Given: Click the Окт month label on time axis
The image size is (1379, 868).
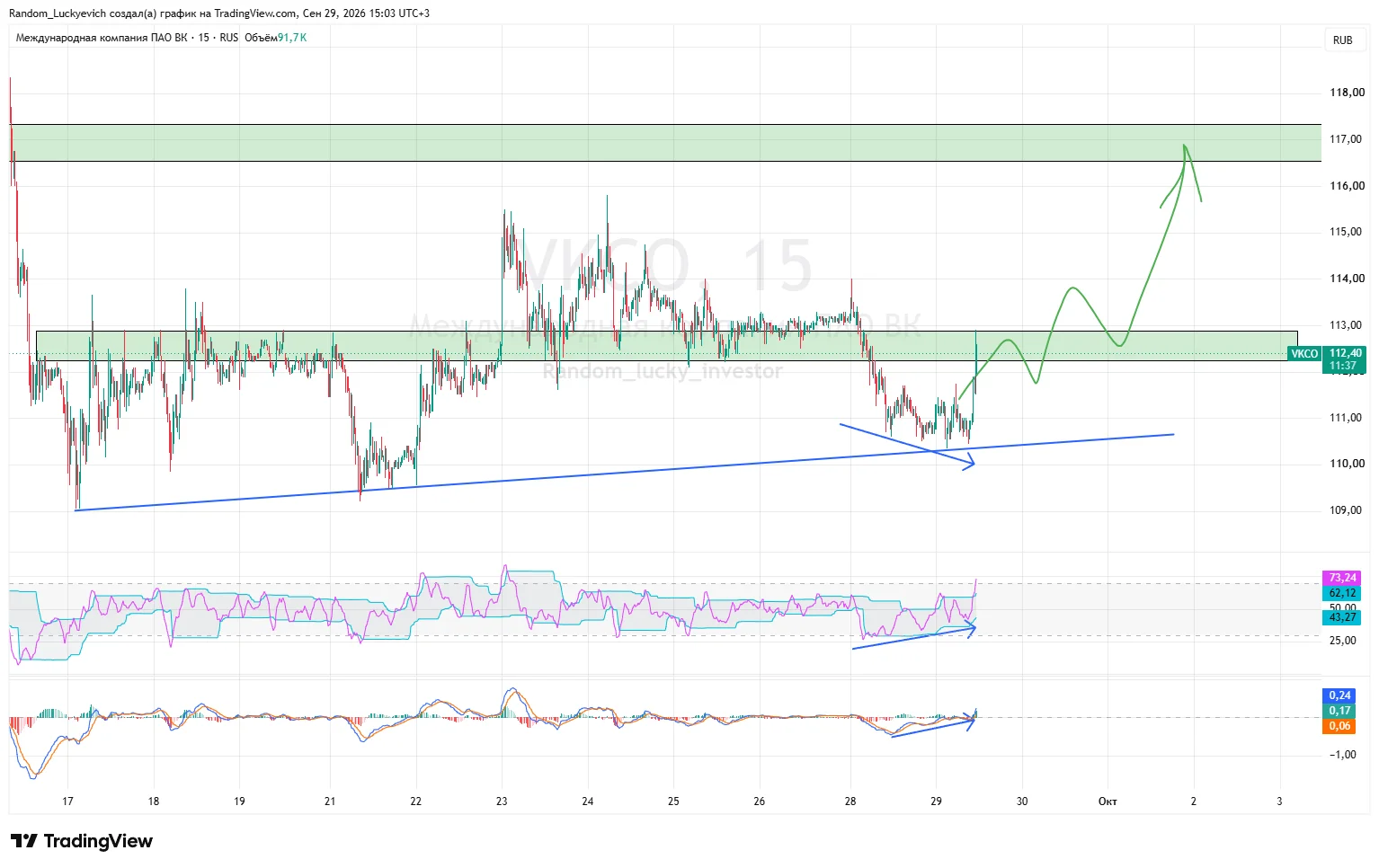Looking at the screenshot, I should (1108, 802).
